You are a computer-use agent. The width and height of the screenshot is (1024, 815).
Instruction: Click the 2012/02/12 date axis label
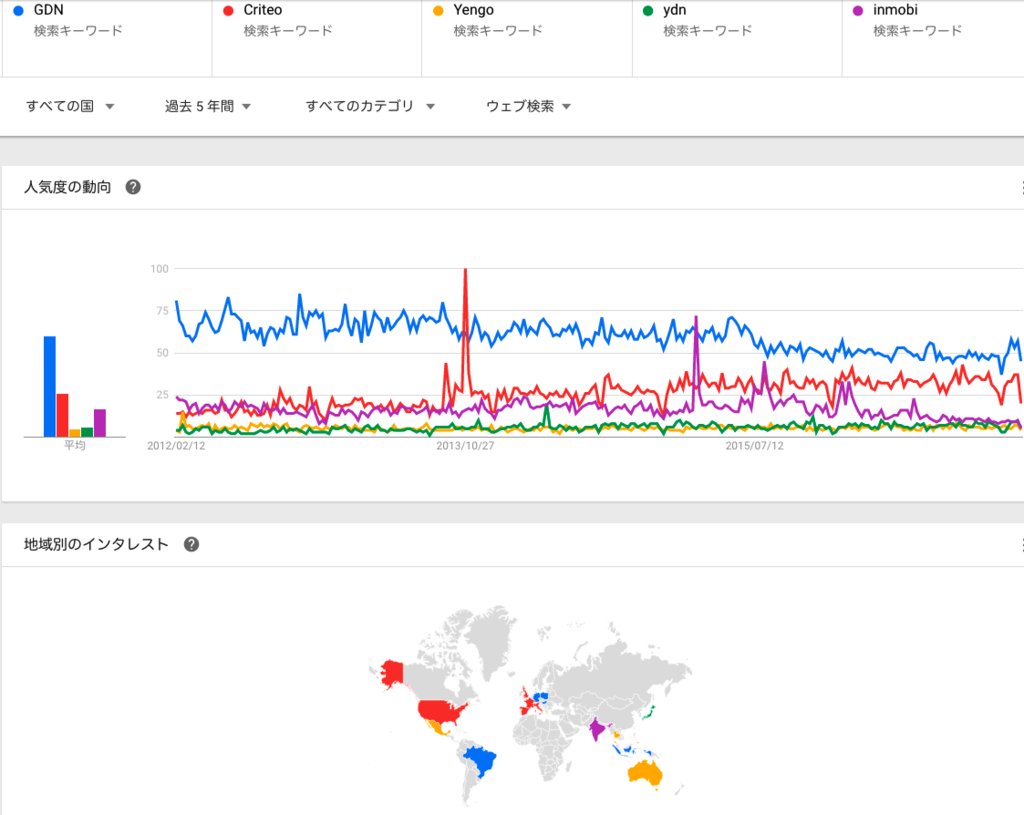pyautogui.click(x=176, y=445)
